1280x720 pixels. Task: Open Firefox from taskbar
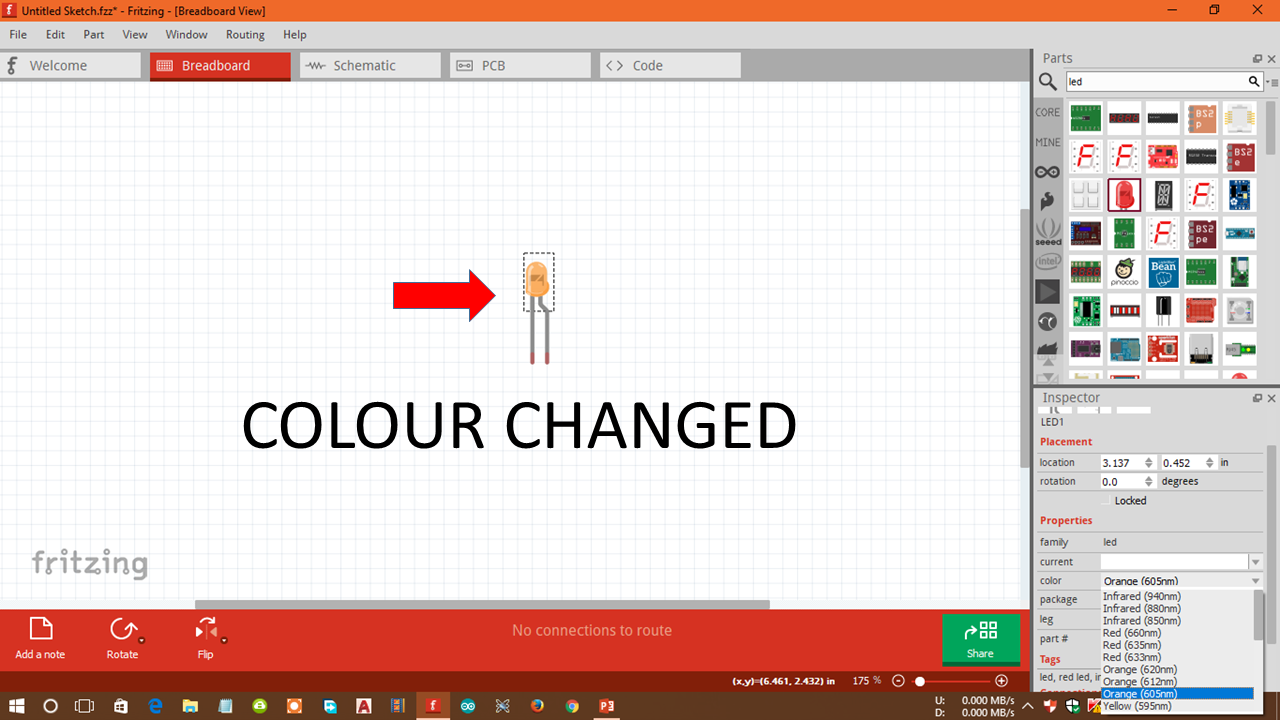[537, 705]
